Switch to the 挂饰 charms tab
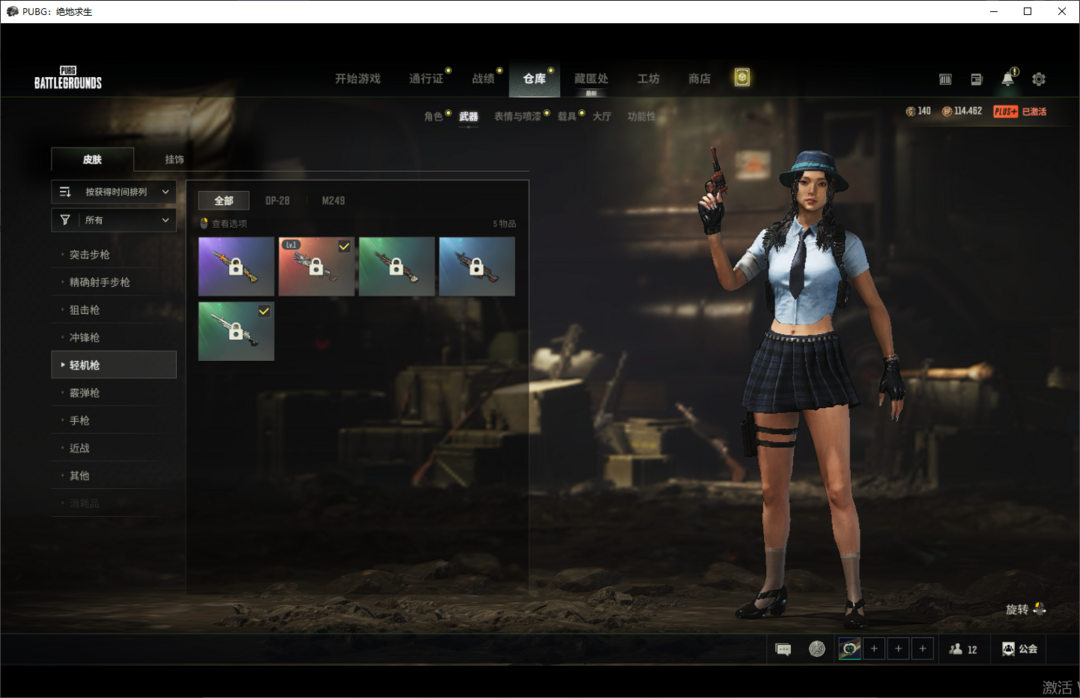 [x=174, y=159]
